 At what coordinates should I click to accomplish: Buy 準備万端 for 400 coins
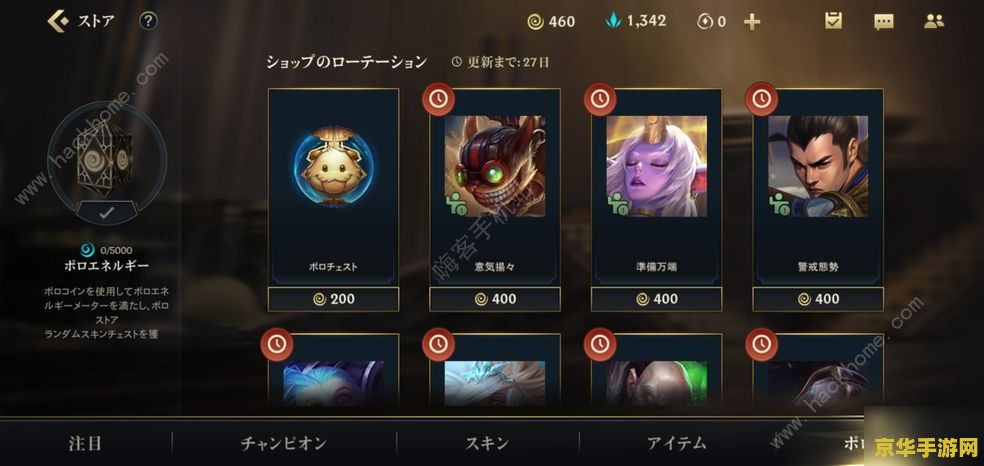[656, 299]
